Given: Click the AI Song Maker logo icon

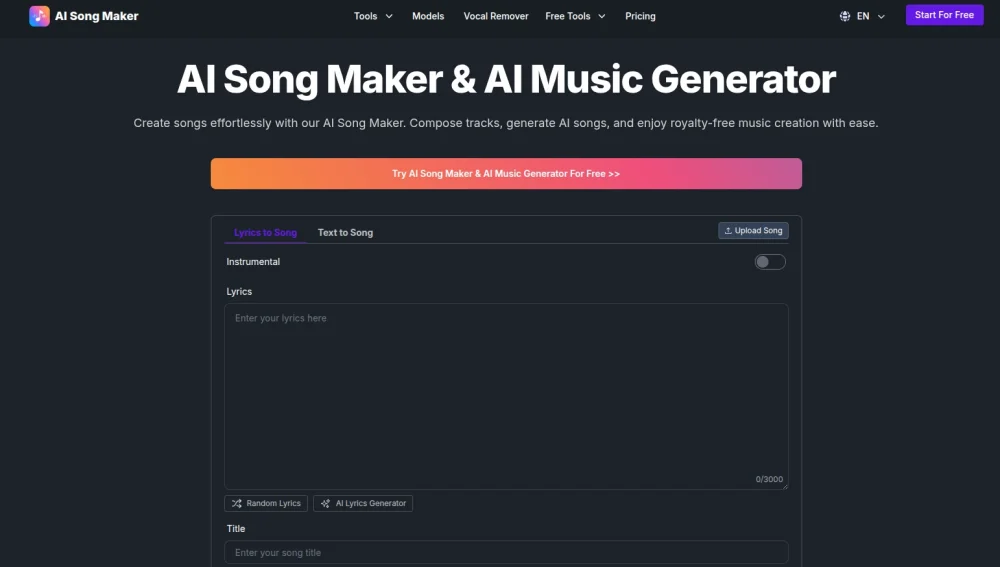Looking at the screenshot, I should point(40,16).
